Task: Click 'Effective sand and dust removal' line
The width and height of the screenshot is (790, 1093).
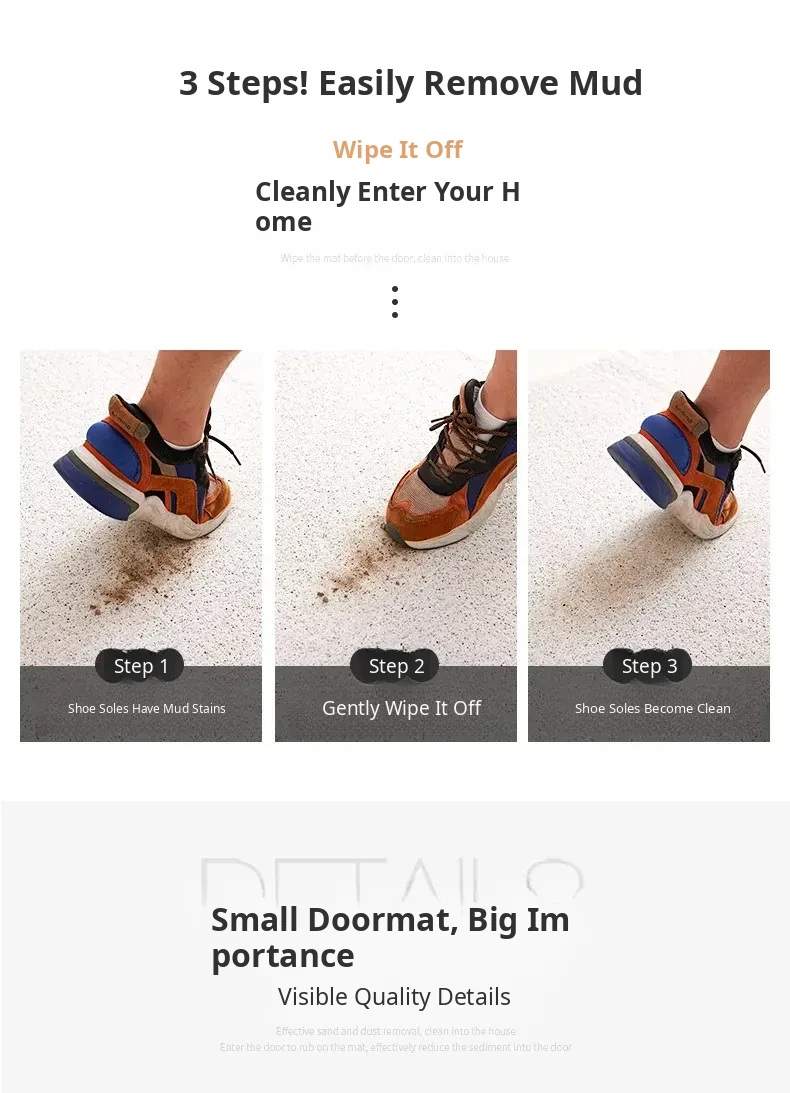Action: tap(396, 1031)
